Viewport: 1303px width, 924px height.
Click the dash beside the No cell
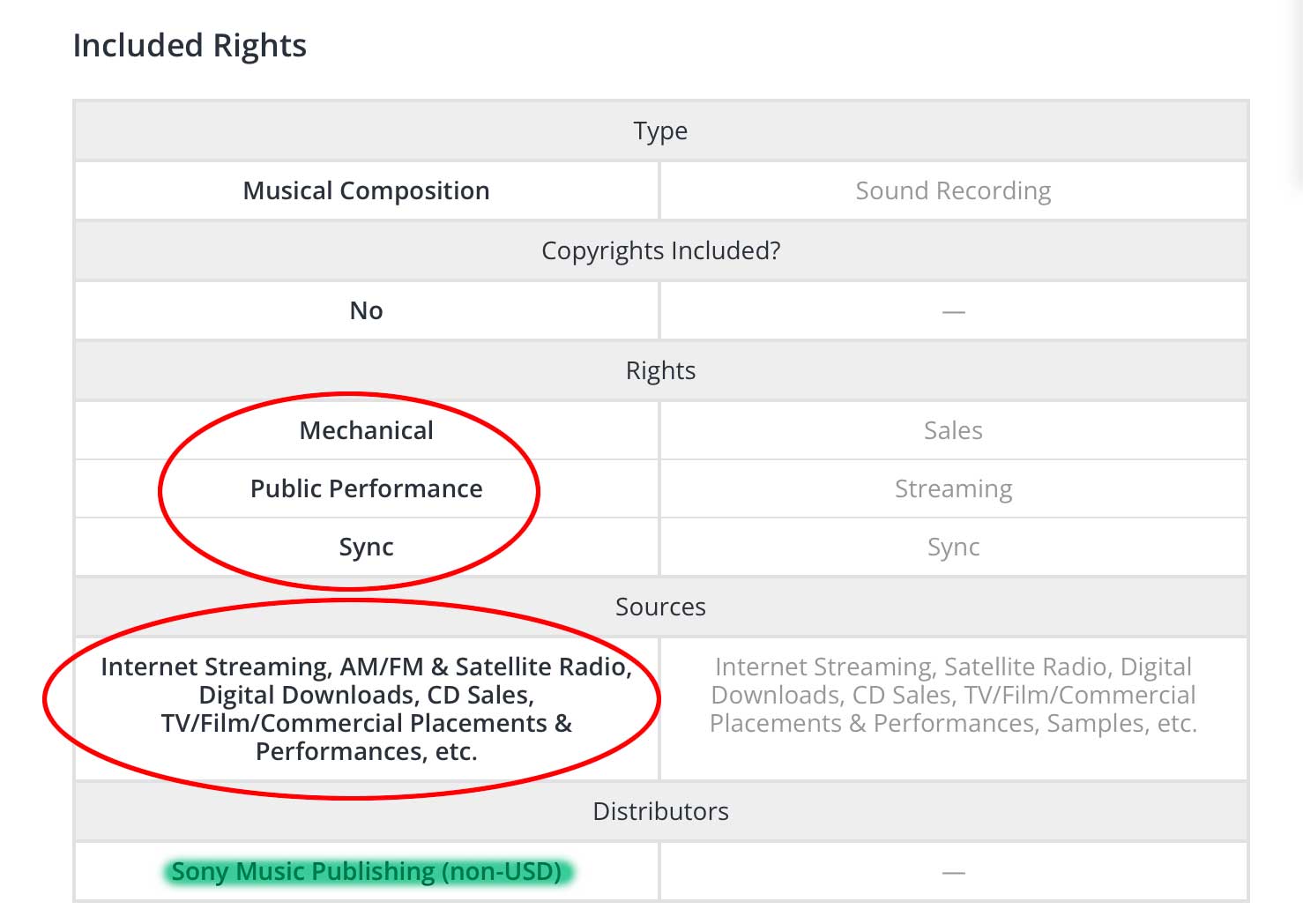(x=953, y=311)
